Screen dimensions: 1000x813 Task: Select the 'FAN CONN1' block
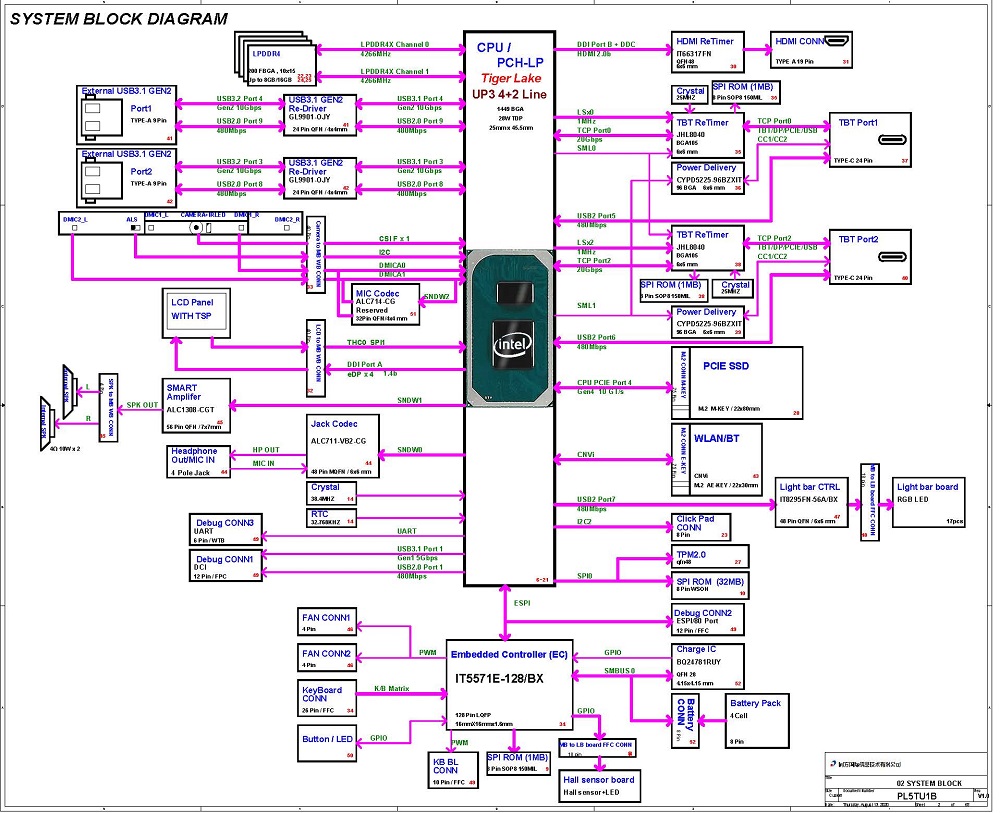(327, 622)
